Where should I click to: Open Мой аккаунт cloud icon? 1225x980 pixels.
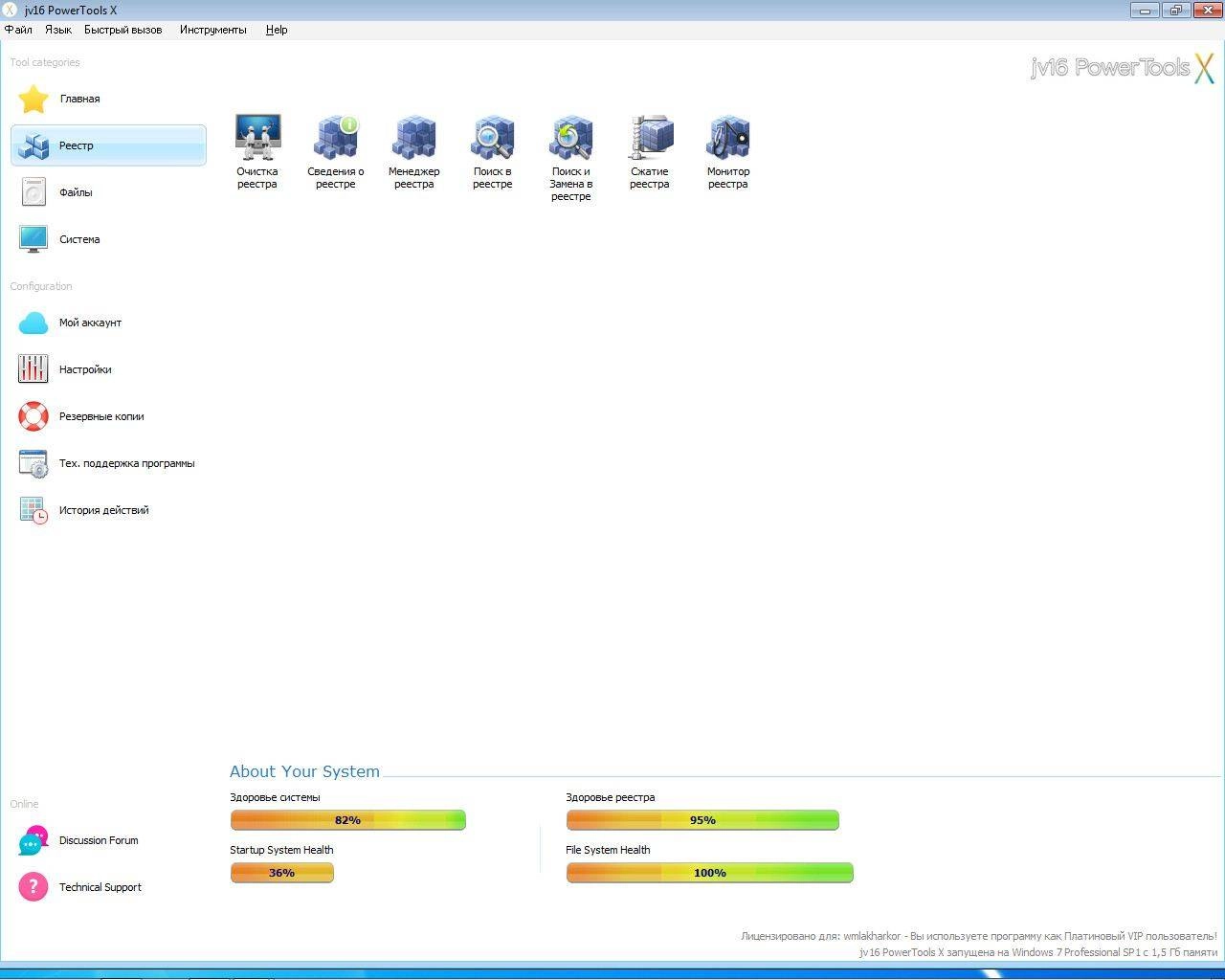pos(33,323)
